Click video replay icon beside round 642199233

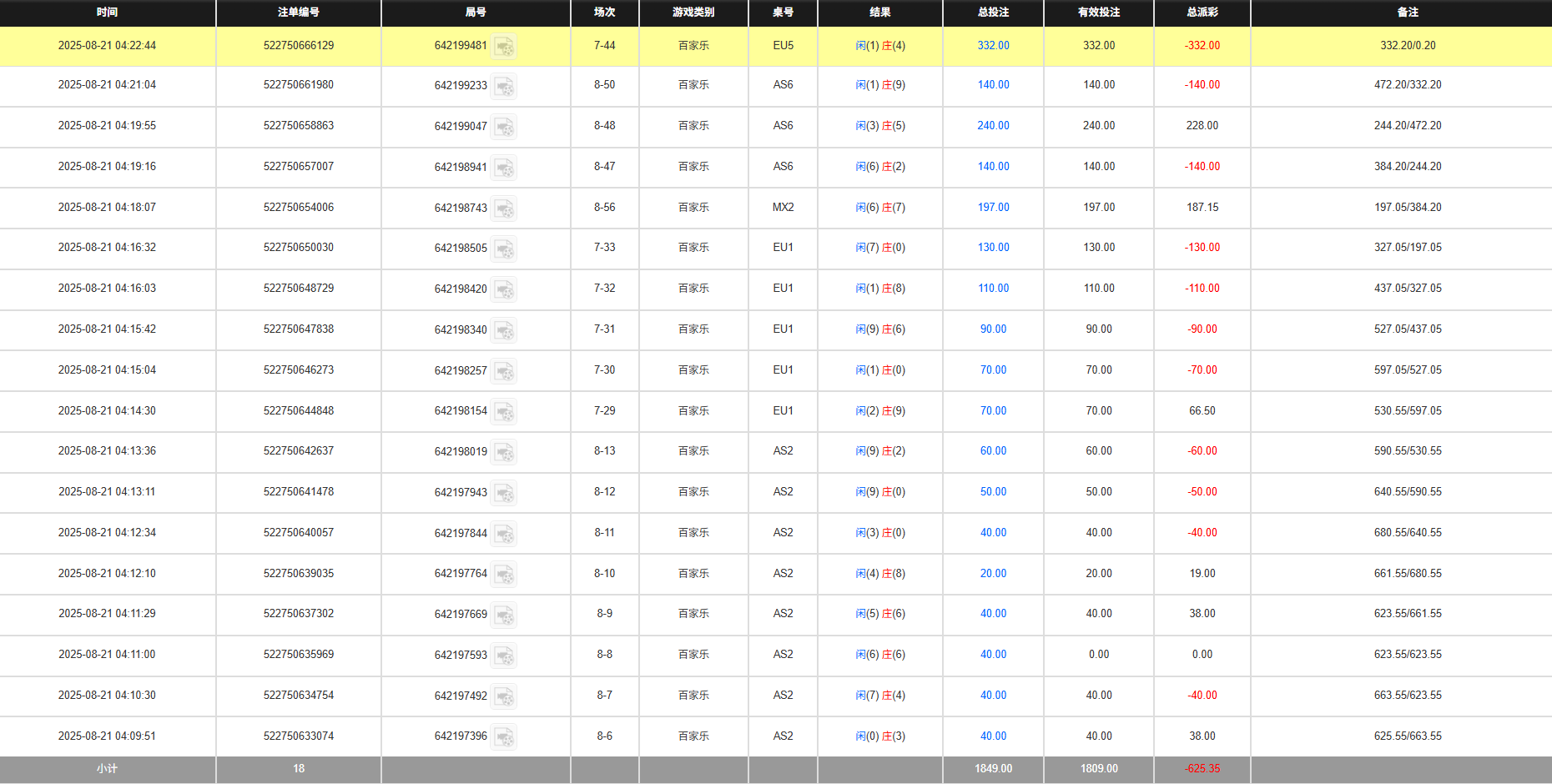(x=503, y=86)
